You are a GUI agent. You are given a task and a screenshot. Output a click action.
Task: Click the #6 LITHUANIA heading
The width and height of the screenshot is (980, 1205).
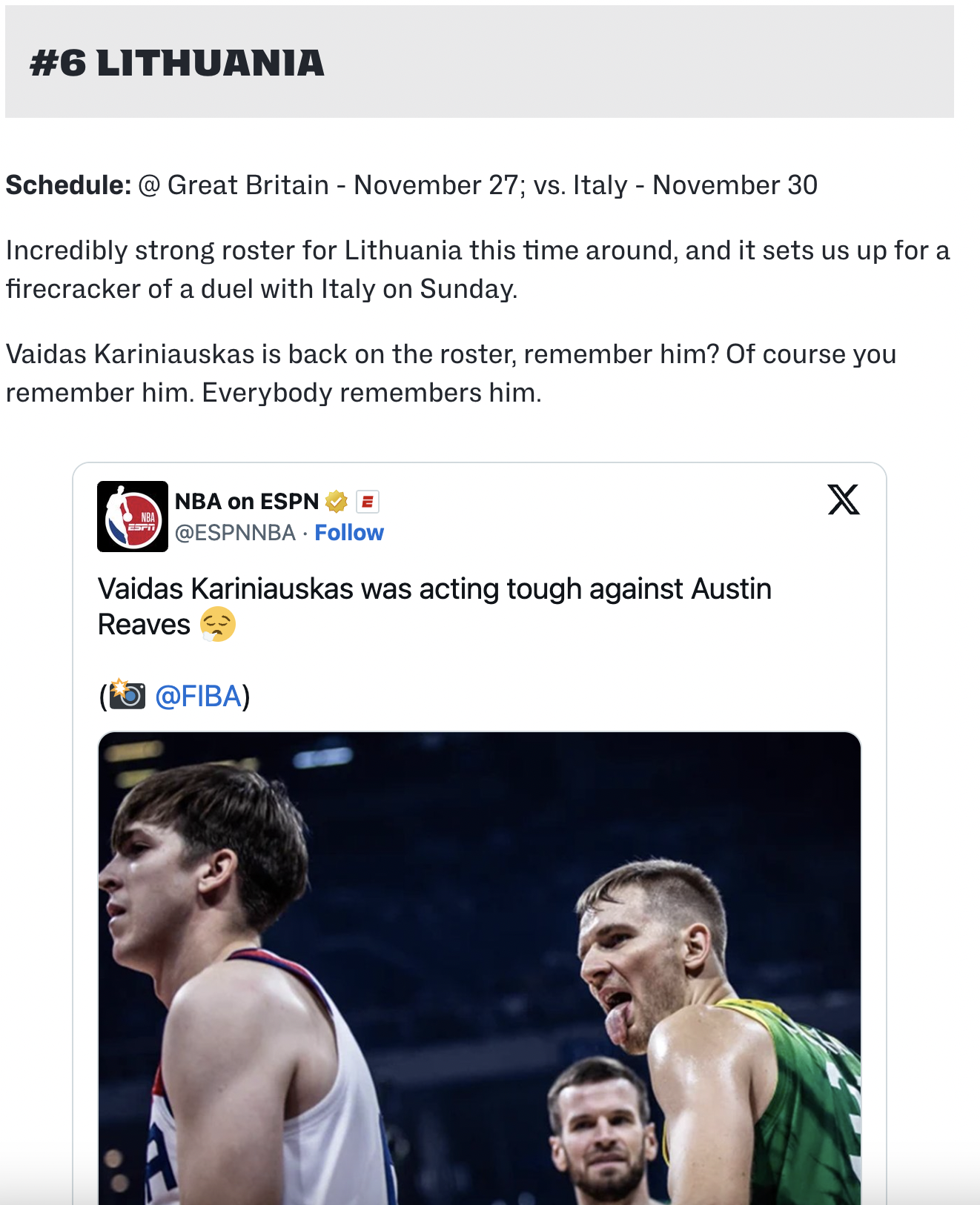coord(177,63)
